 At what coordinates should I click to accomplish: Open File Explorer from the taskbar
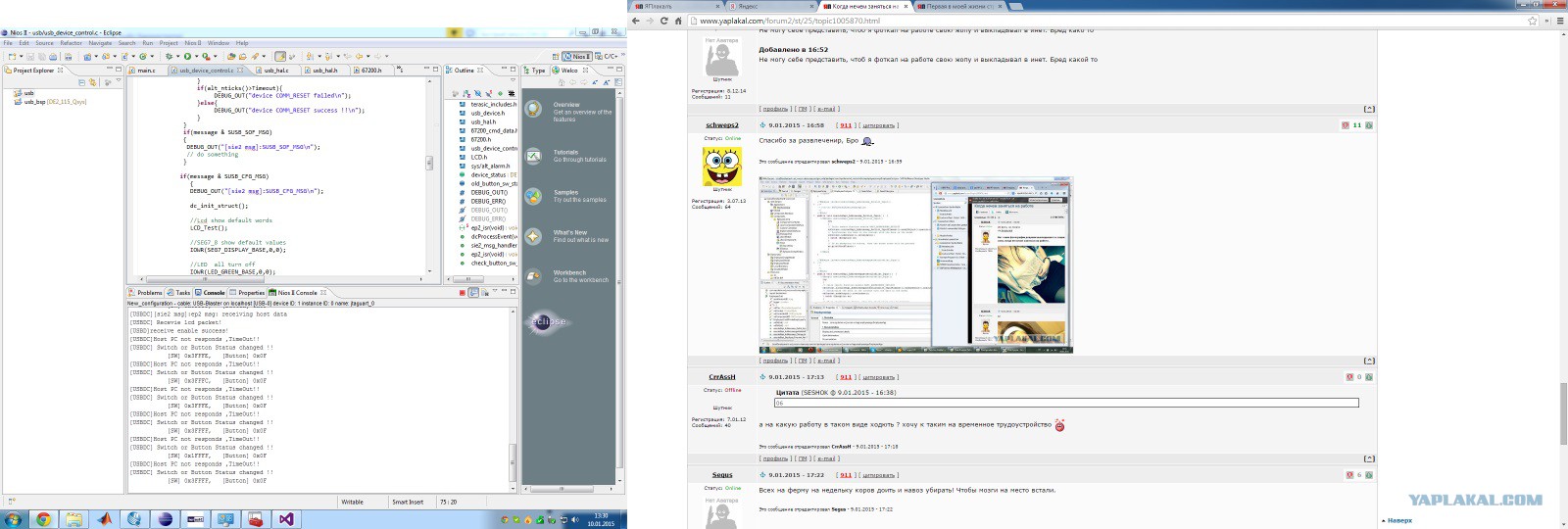[x=73, y=519]
